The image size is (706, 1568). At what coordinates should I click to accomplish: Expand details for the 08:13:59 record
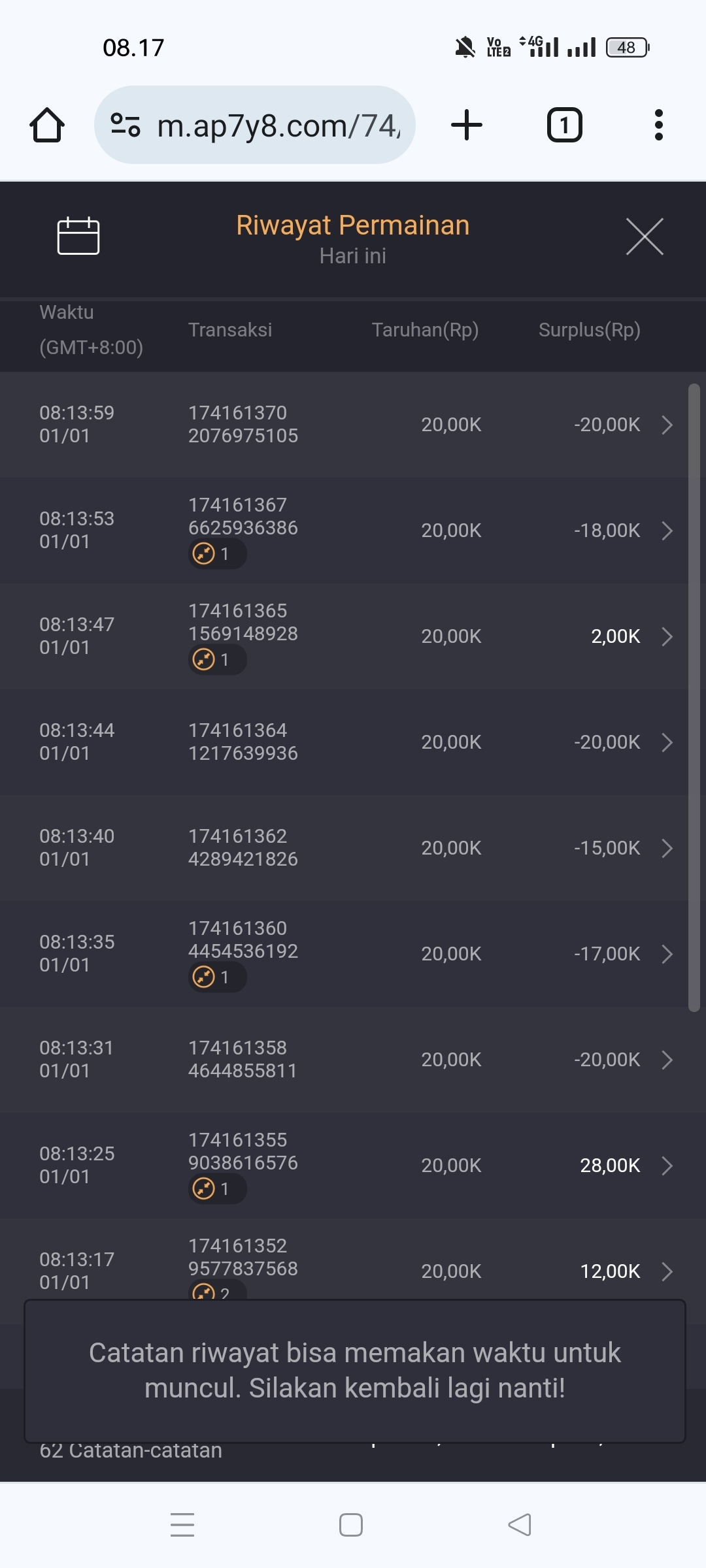click(667, 425)
